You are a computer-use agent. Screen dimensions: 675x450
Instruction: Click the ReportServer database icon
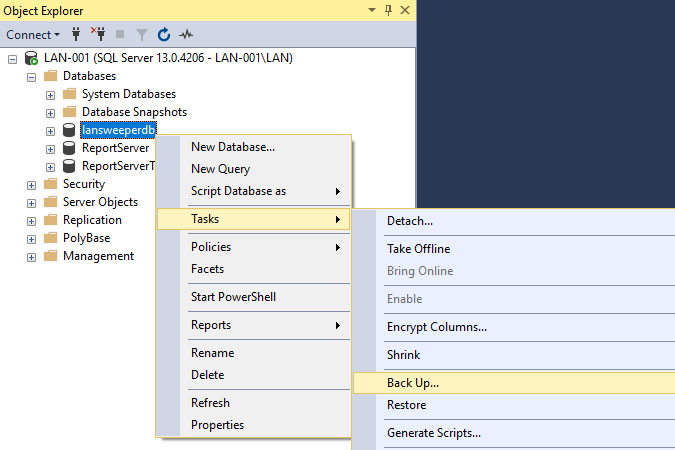pos(69,148)
